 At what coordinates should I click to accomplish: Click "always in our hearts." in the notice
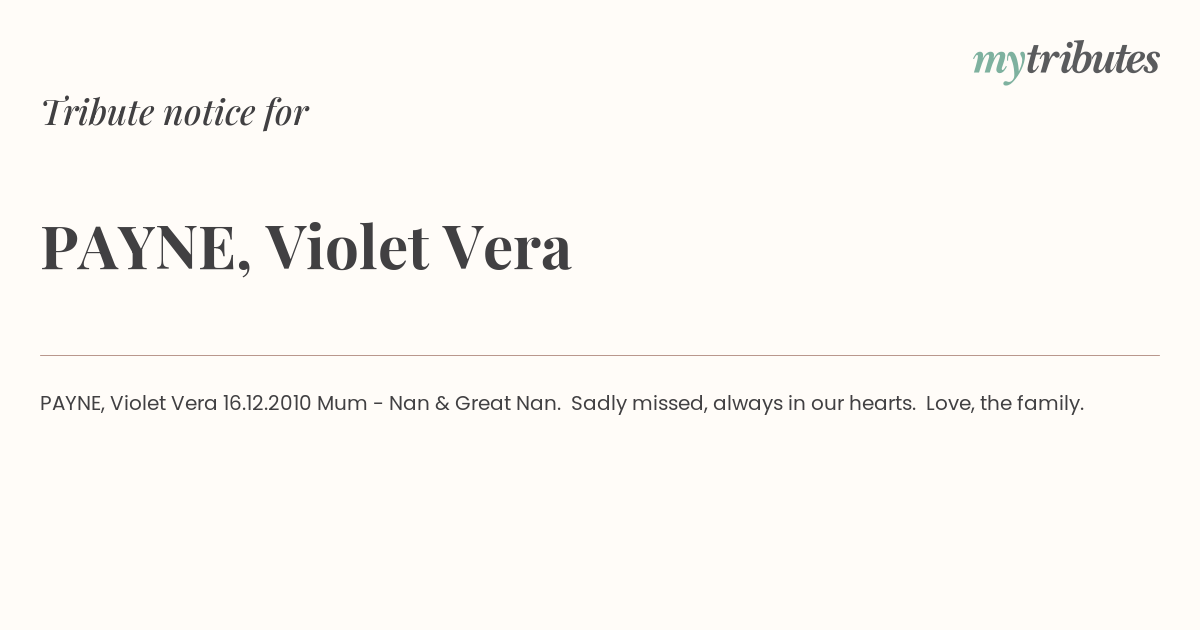click(x=815, y=404)
